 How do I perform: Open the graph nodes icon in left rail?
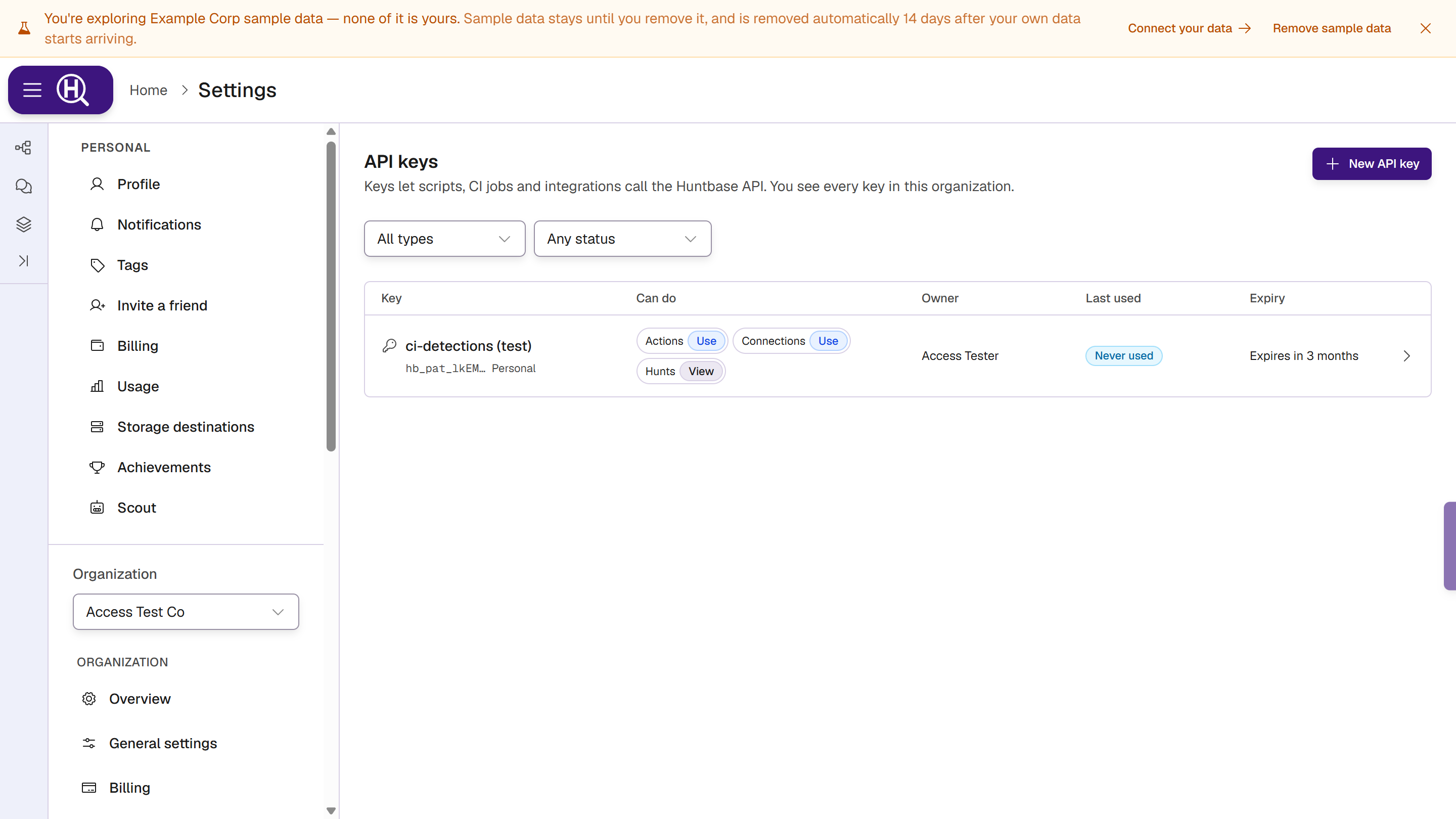tap(23, 148)
